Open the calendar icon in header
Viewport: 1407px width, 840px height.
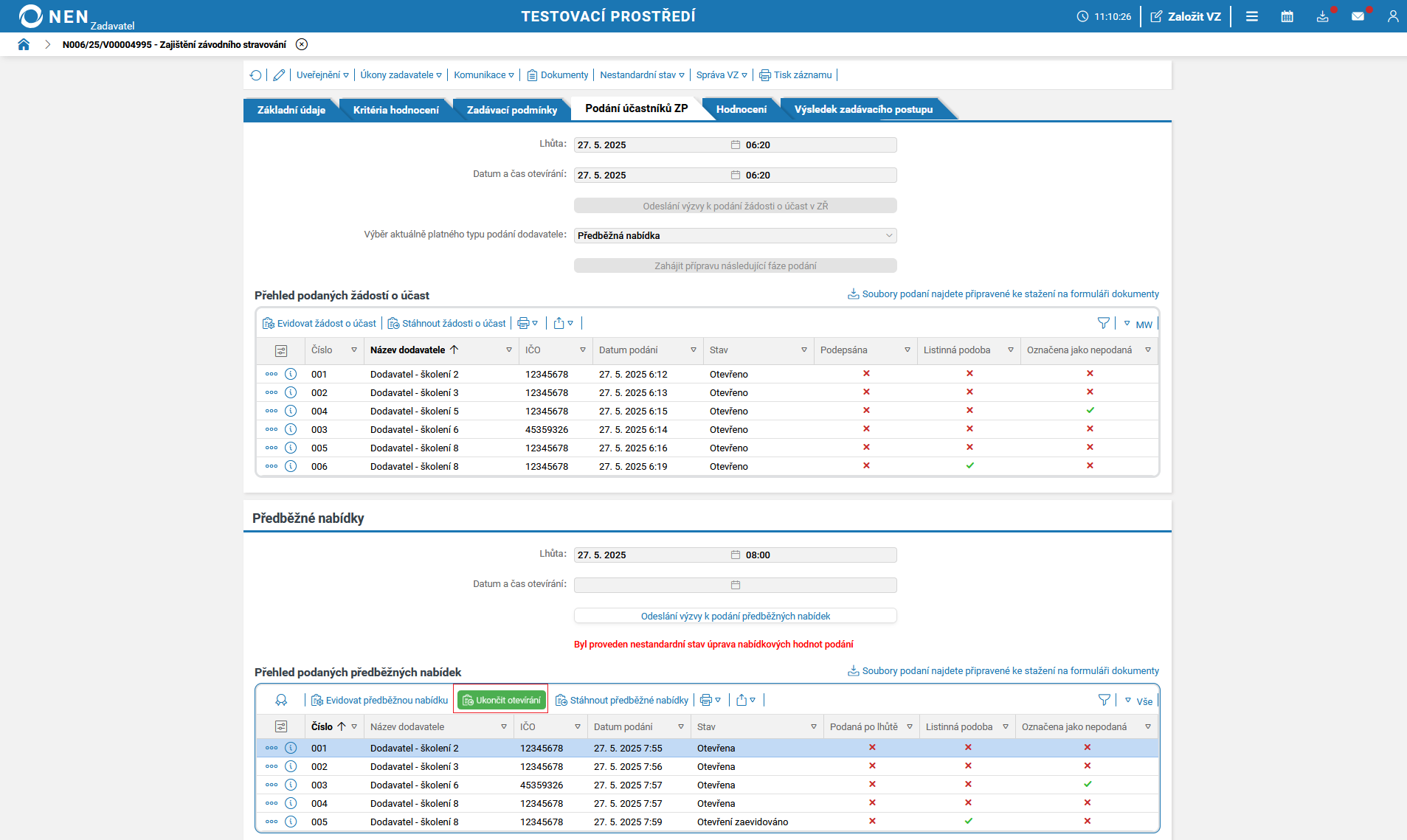coord(1287,16)
